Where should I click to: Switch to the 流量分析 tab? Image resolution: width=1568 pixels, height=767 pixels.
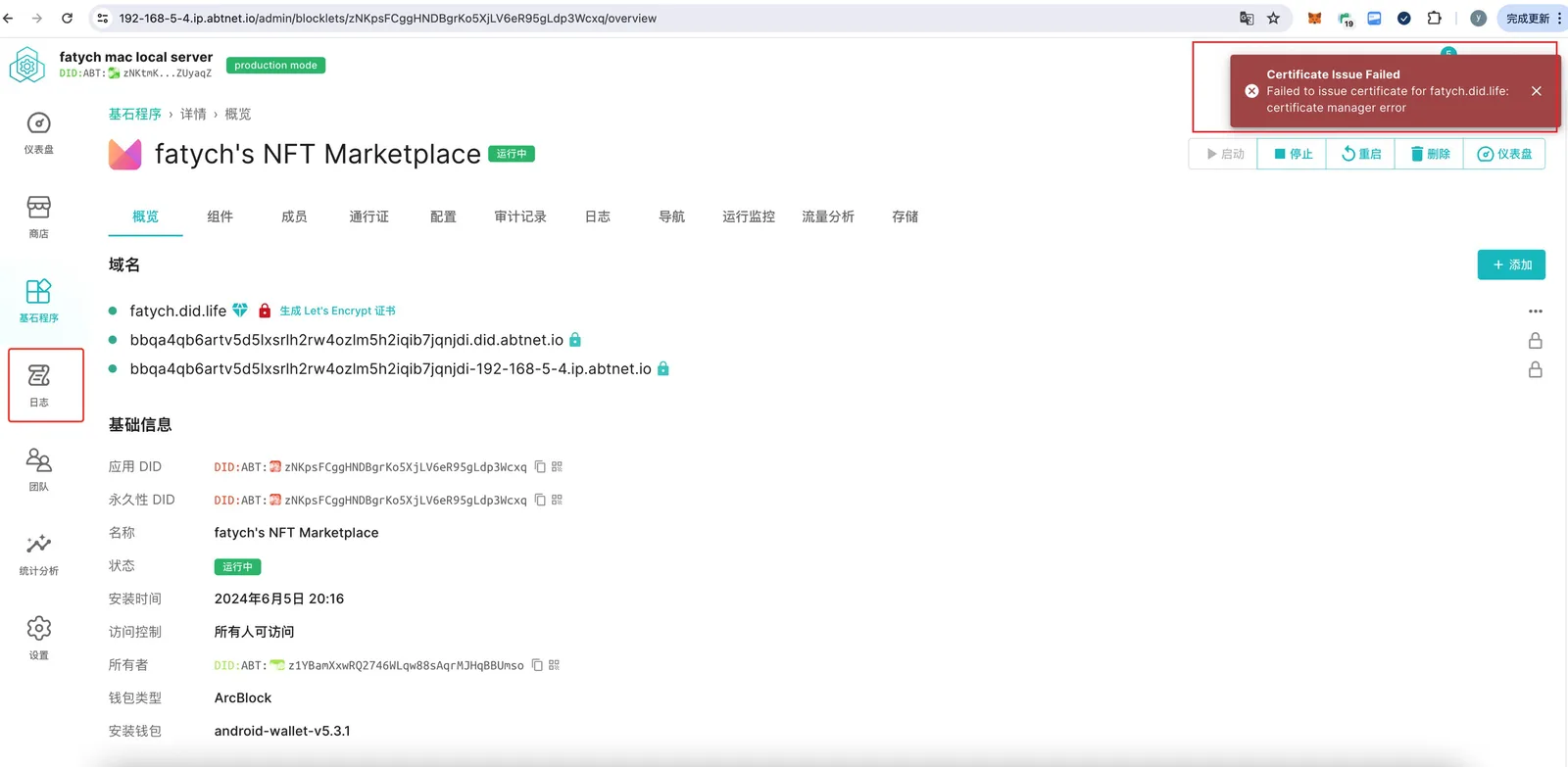828,216
